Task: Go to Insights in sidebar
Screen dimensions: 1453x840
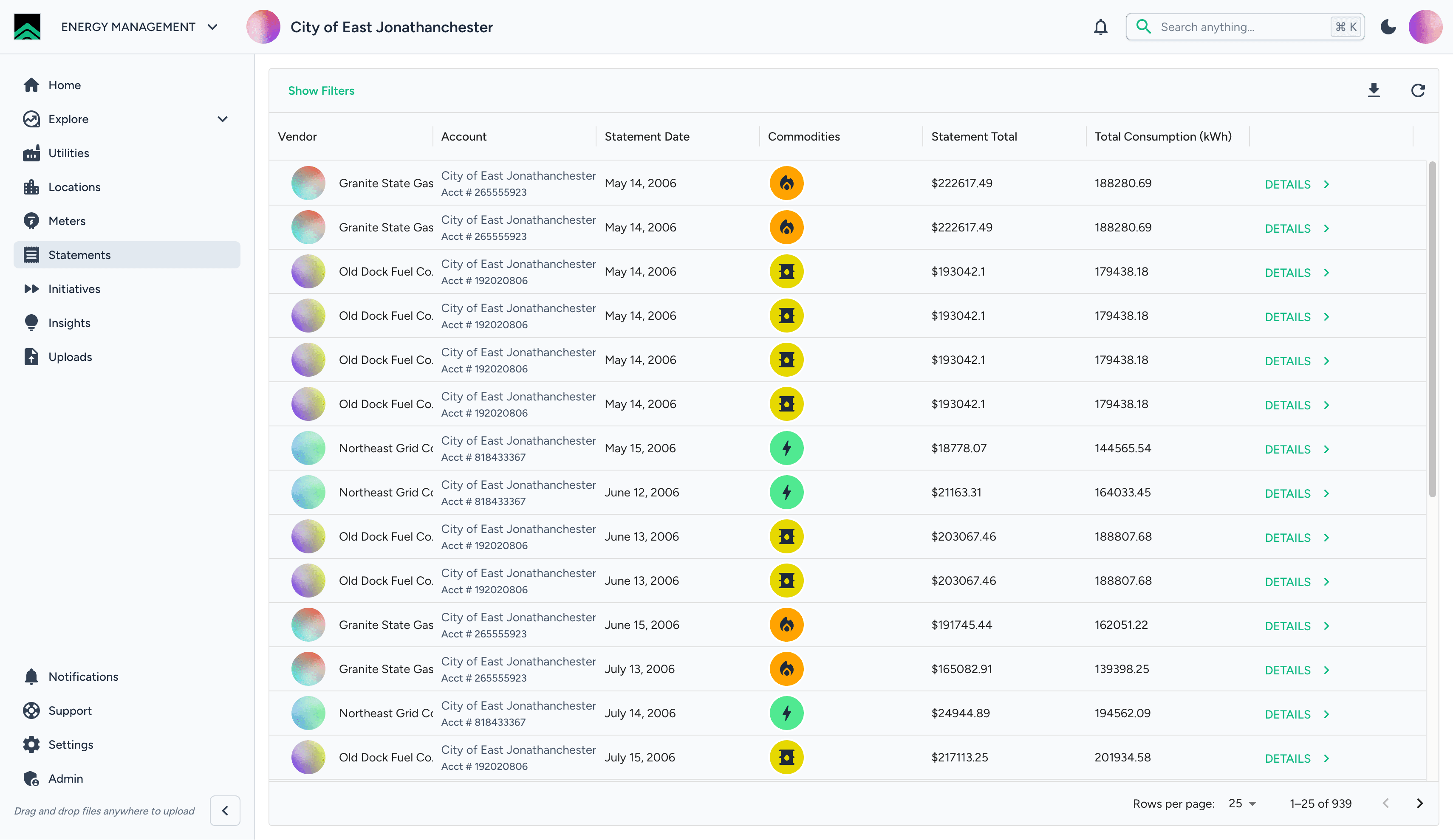Action: coord(69,323)
